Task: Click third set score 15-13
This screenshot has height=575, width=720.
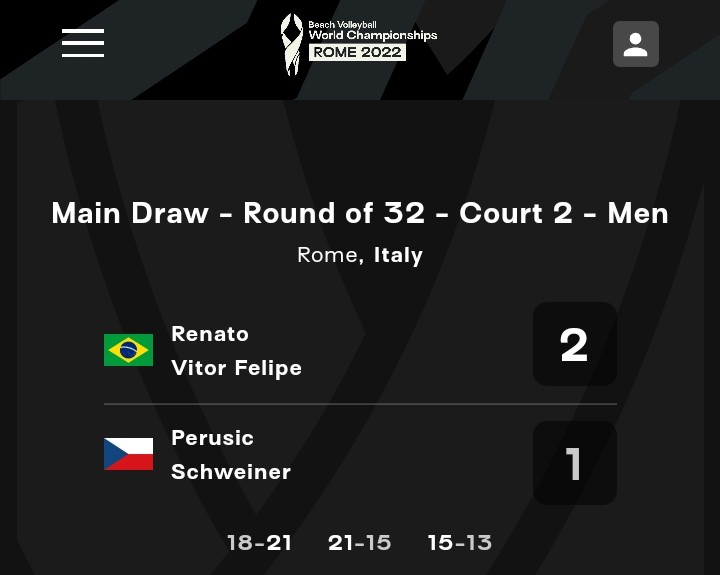Action: 459,543
